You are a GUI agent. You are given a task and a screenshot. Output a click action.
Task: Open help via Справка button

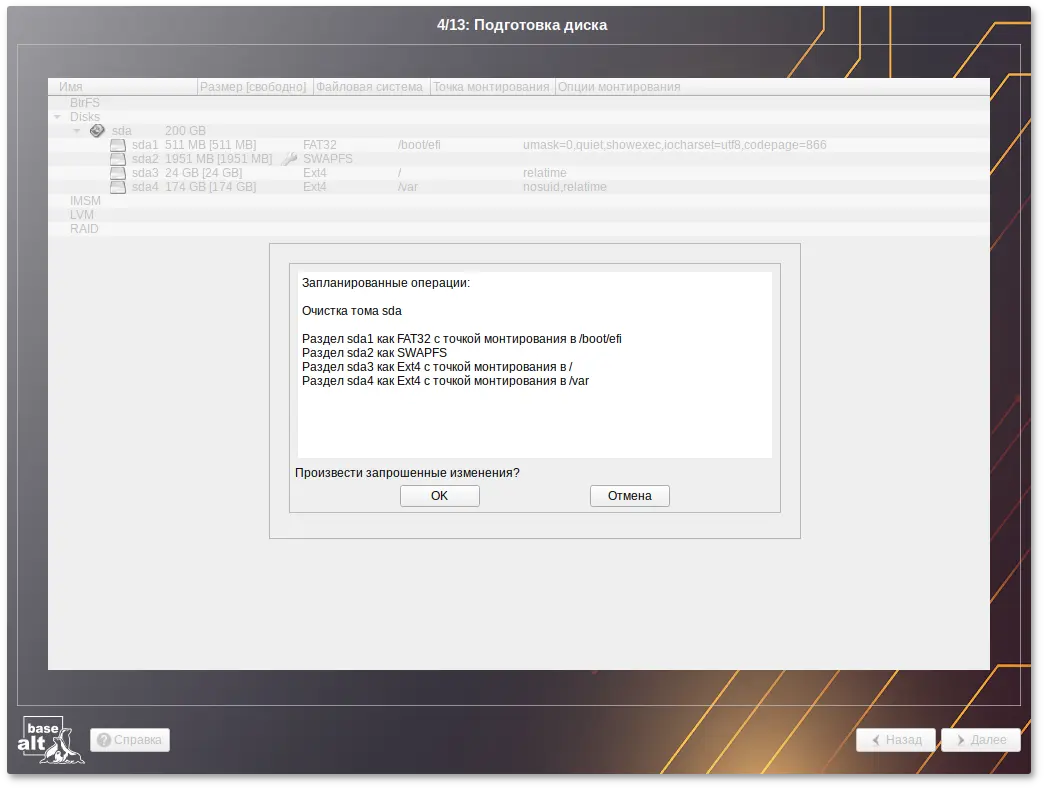pos(130,740)
